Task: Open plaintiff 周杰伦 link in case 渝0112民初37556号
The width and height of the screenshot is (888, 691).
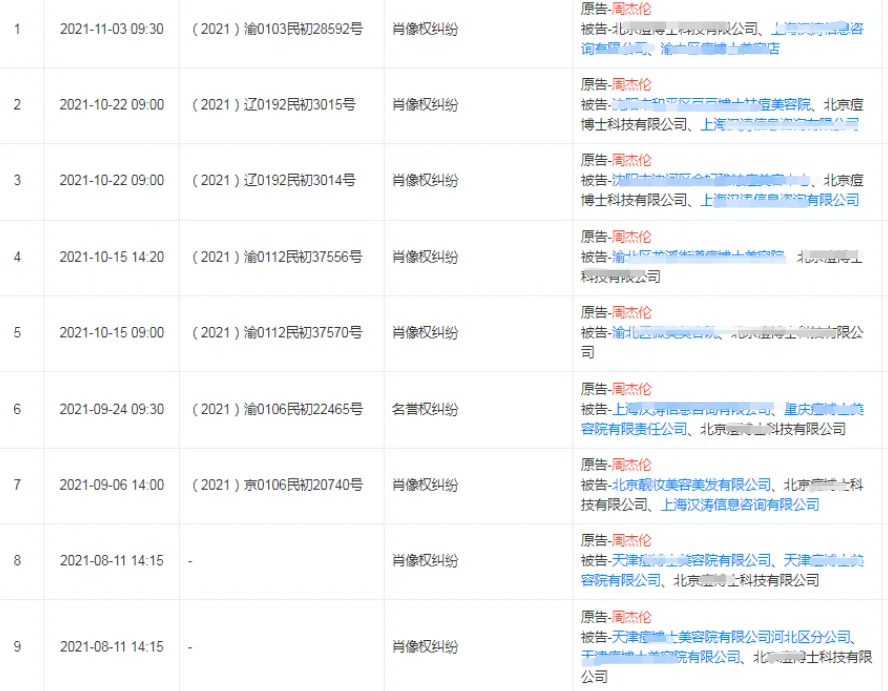Action: coord(631,237)
